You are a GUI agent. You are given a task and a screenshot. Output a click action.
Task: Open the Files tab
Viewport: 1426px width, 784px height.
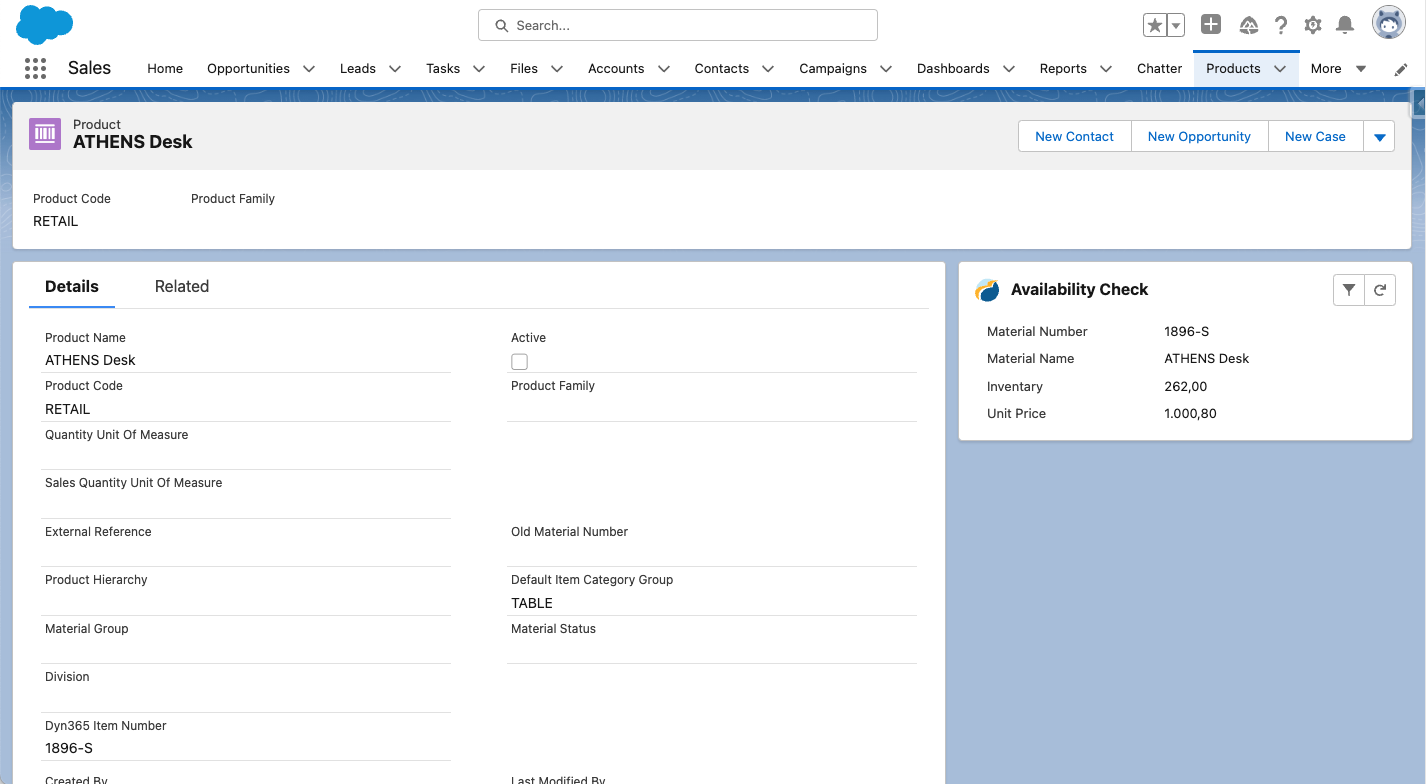(524, 69)
